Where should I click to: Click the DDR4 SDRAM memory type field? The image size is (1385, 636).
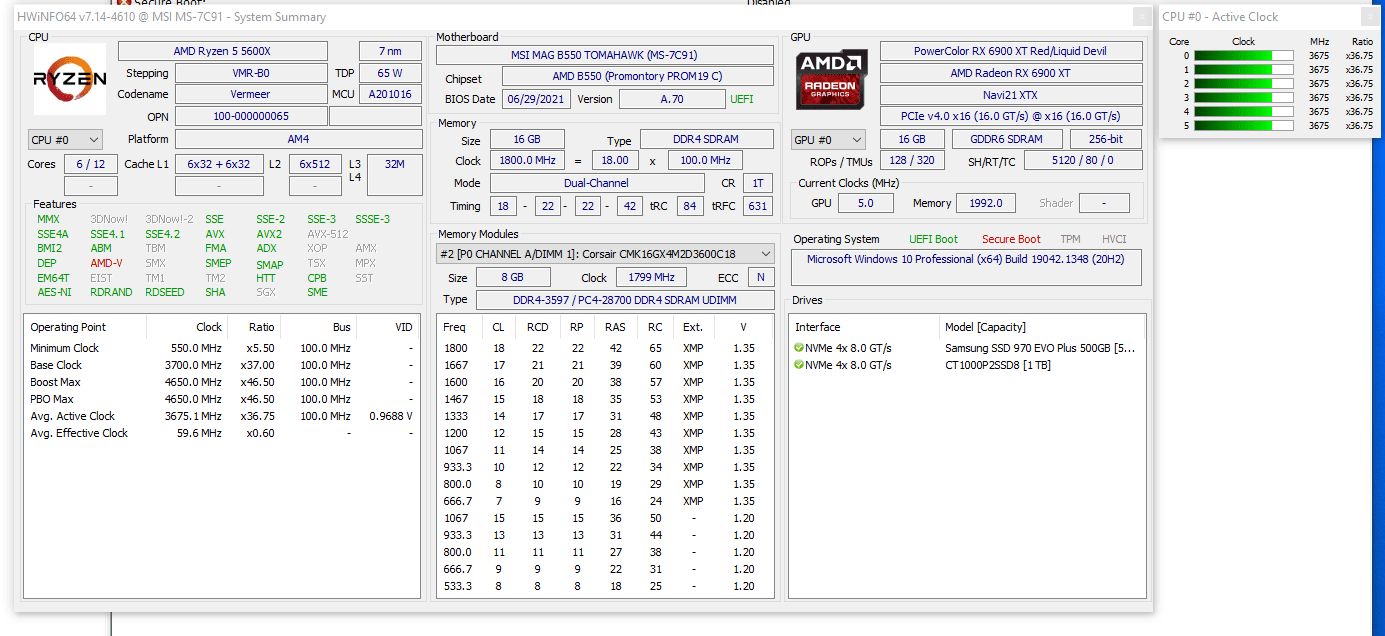coord(707,139)
